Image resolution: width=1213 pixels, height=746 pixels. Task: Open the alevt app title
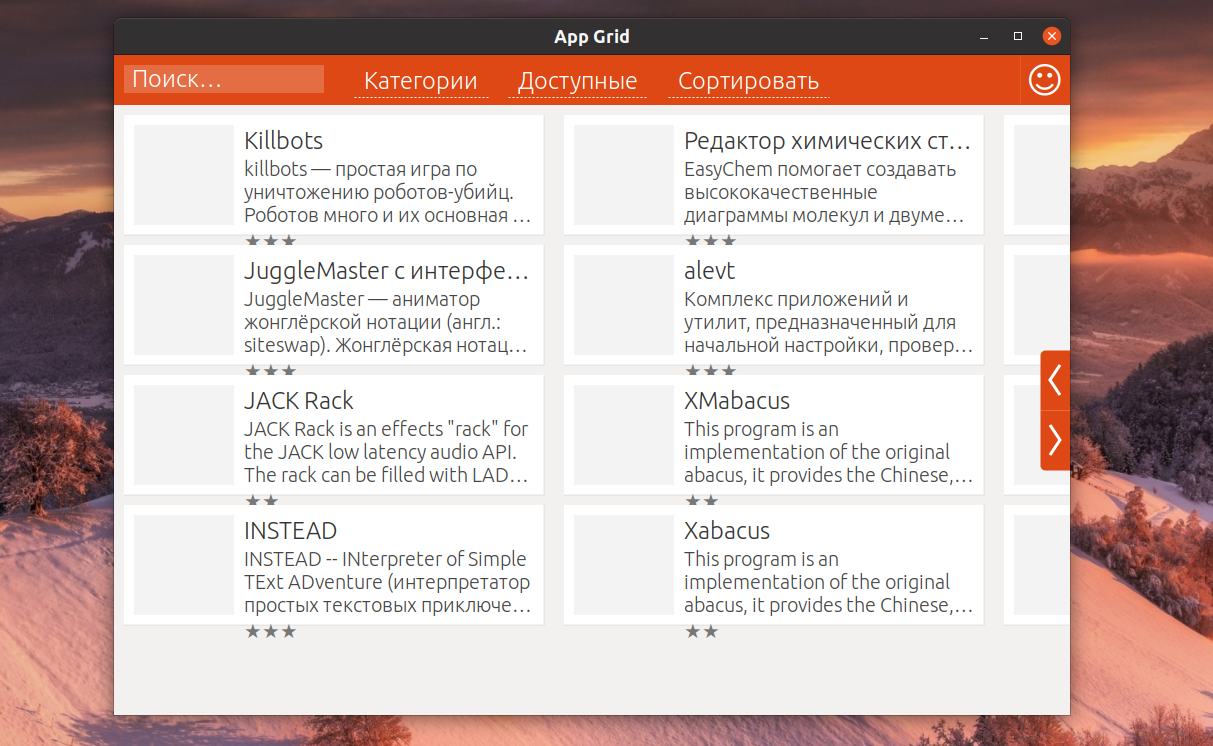710,271
